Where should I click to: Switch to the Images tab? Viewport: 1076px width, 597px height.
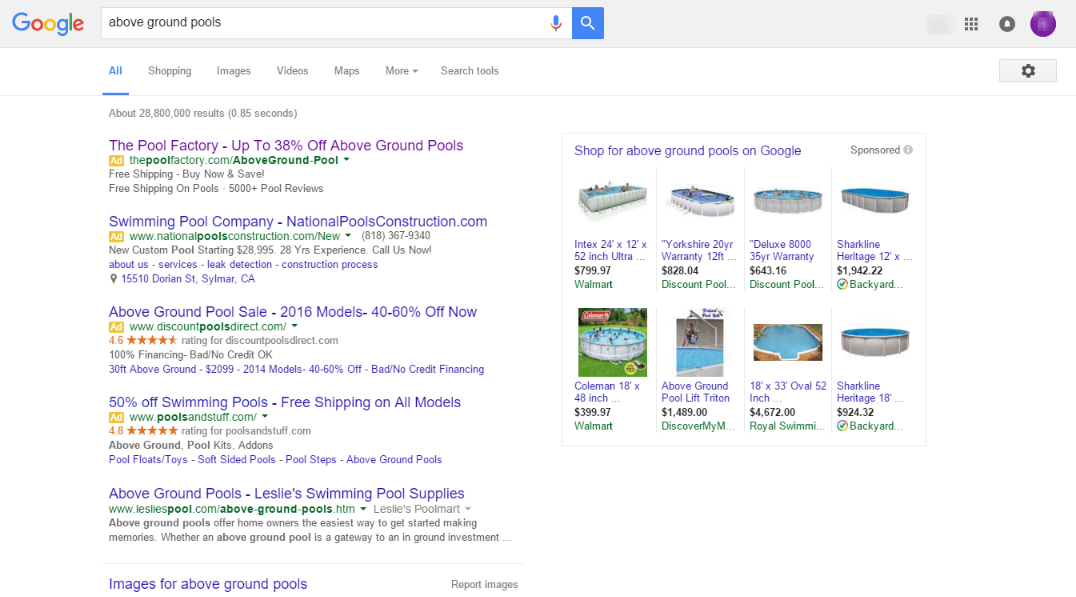pyautogui.click(x=233, y=71)
